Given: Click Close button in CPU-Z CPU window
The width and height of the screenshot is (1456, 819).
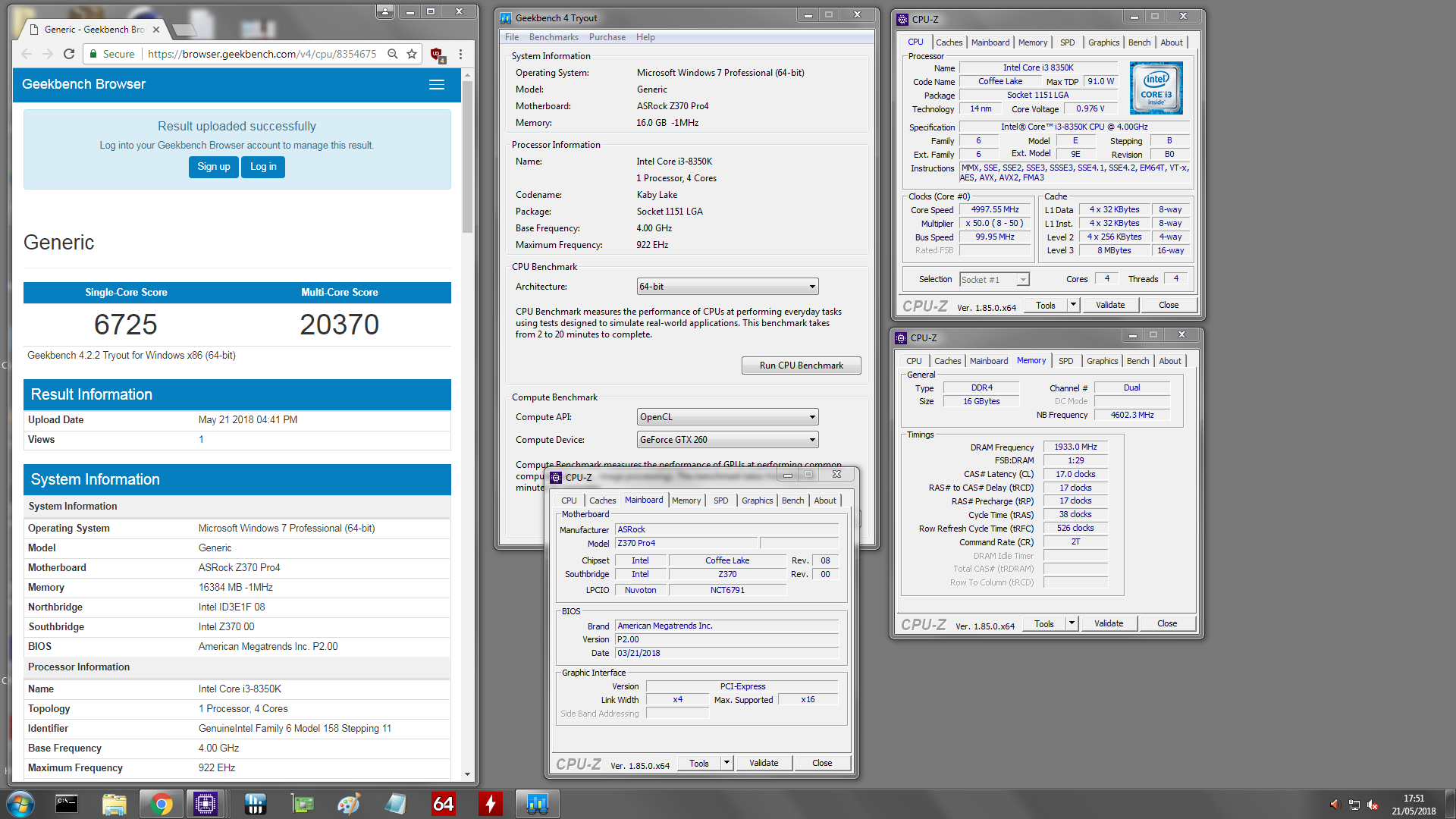Looking at the screenshot, I should click(1169, 305).
